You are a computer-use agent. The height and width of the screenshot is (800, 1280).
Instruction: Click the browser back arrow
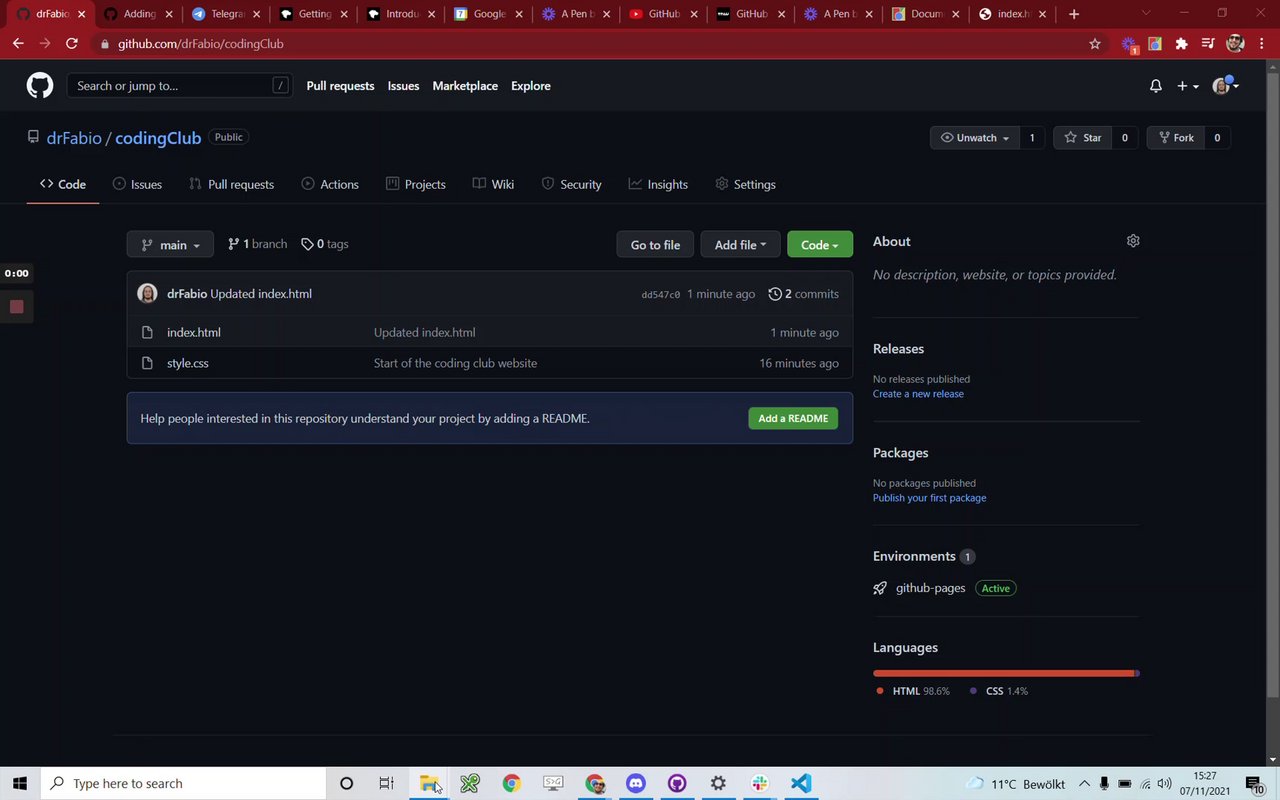coord(18,44)
